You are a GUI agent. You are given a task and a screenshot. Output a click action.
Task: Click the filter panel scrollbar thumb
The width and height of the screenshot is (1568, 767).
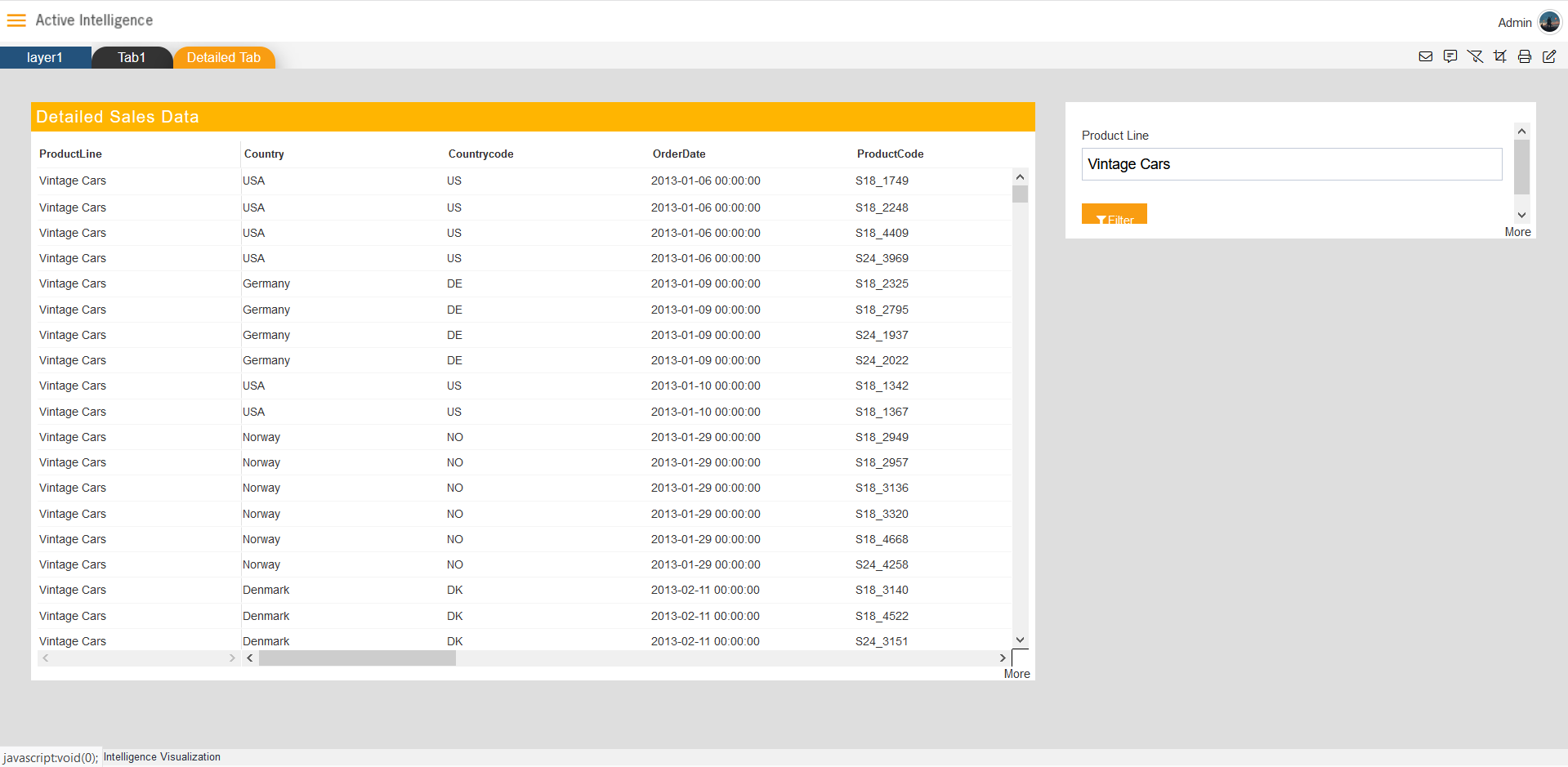pos(1521,167)
